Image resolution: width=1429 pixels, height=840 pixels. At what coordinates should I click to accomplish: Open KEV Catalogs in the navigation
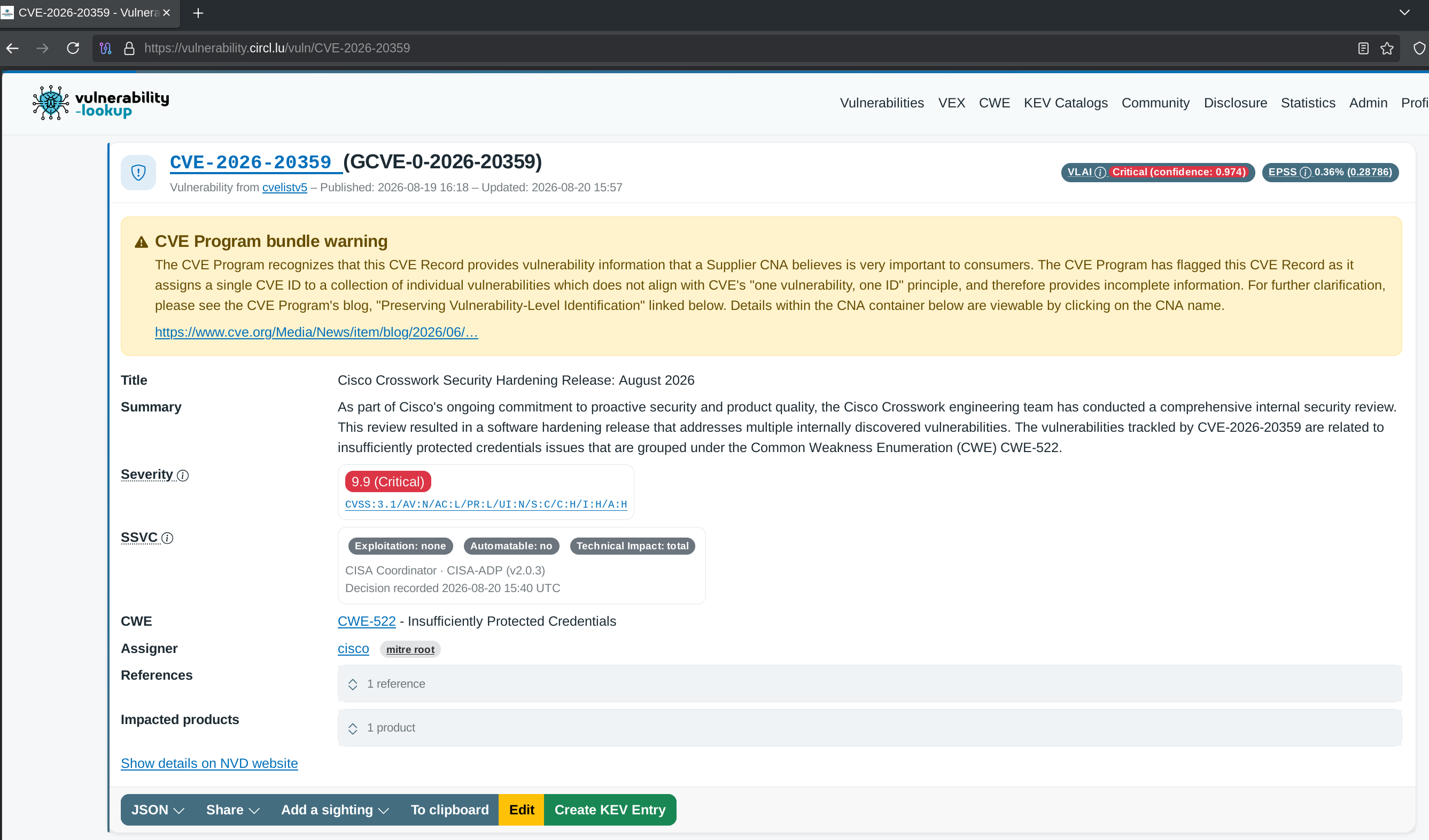(1066, 103)
